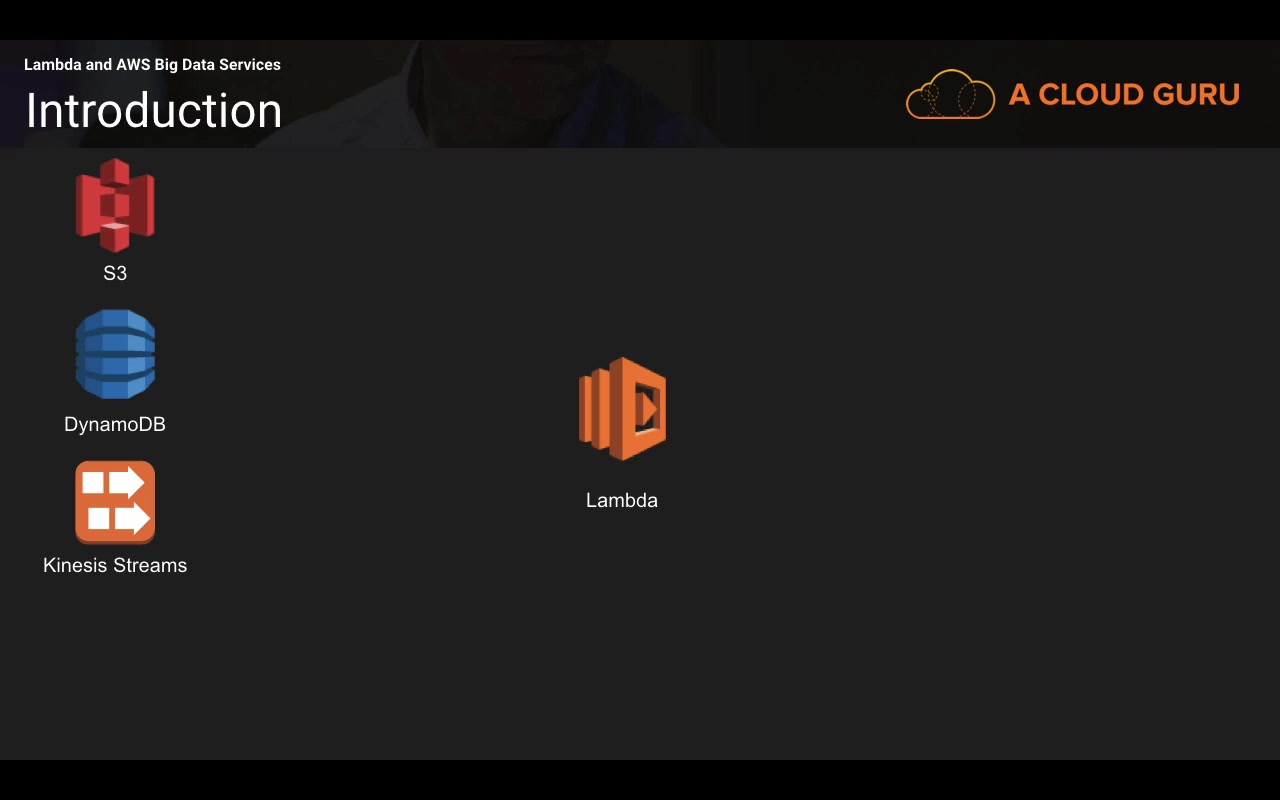Click the "DynamoDB" label
Screen dimensions: 1280x800
tap(115, 424)
